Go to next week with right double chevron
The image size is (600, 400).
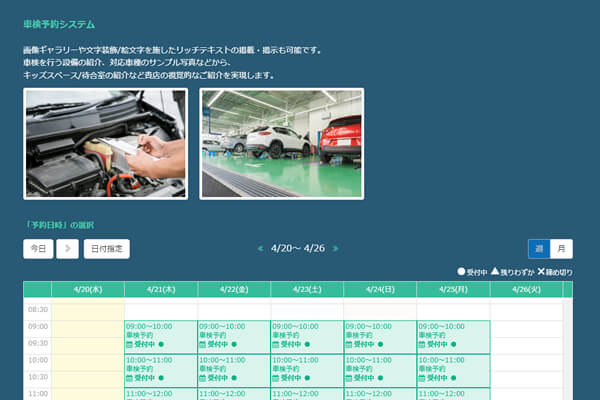point(336,249)
